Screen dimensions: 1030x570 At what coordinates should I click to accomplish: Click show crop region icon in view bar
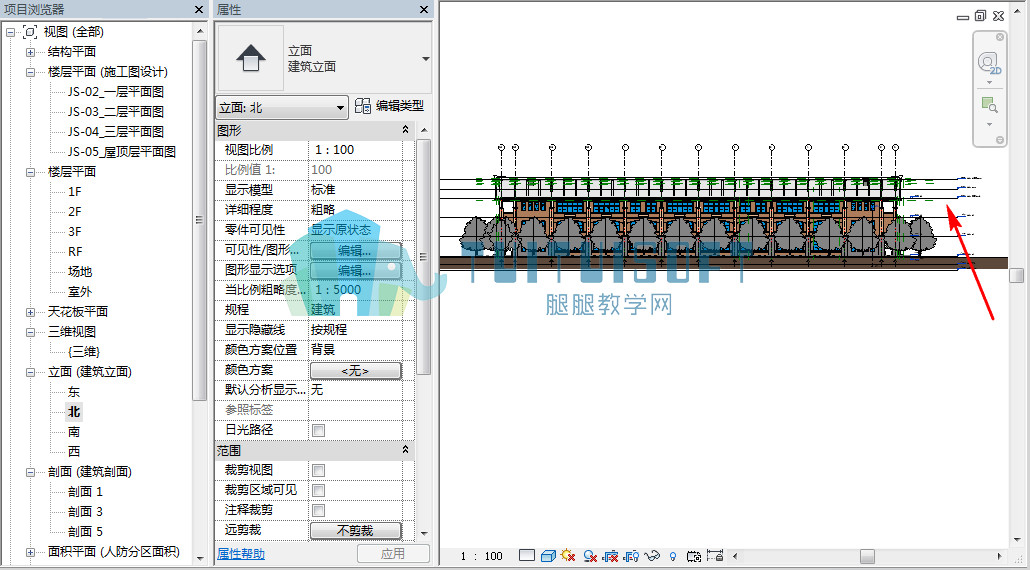631,556
